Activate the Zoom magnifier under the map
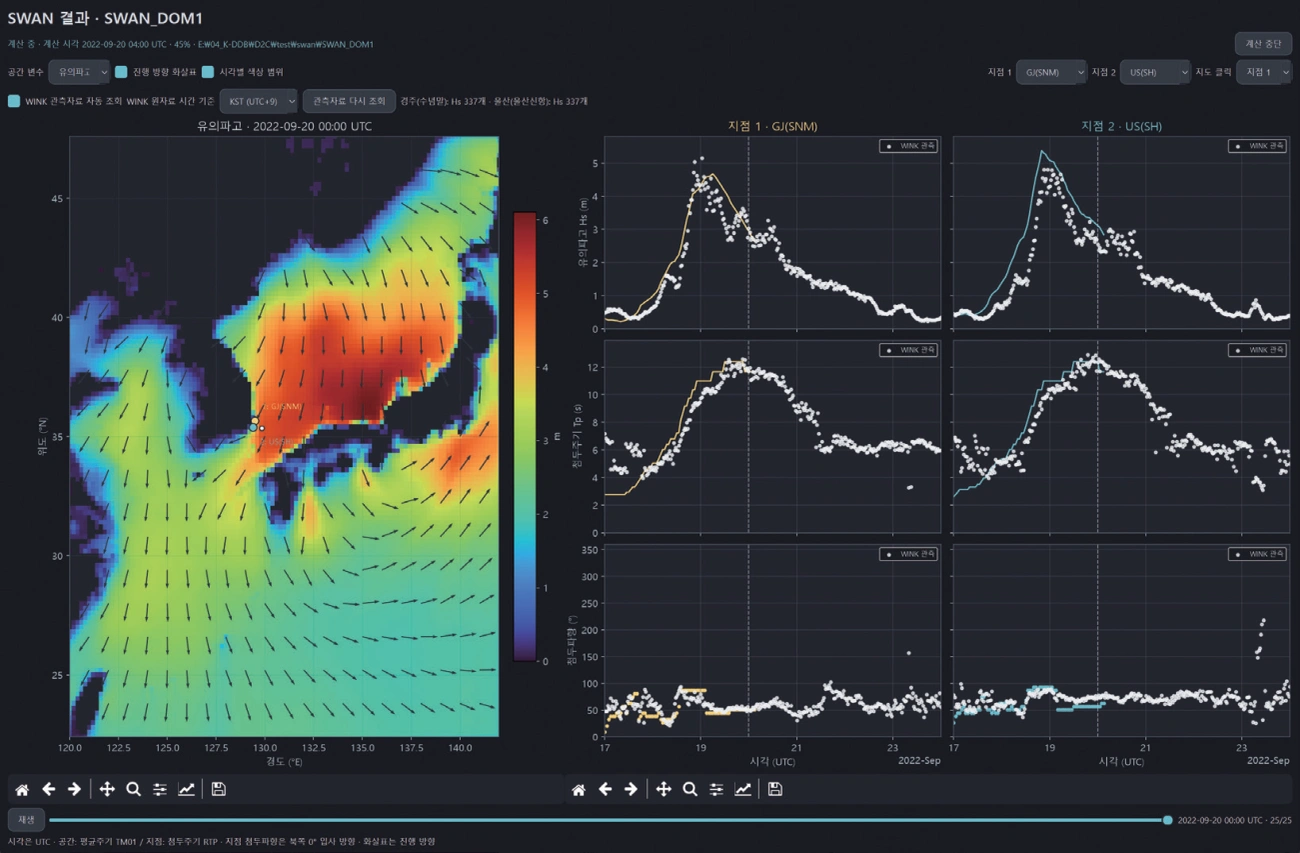 click(x=133, y=789)
